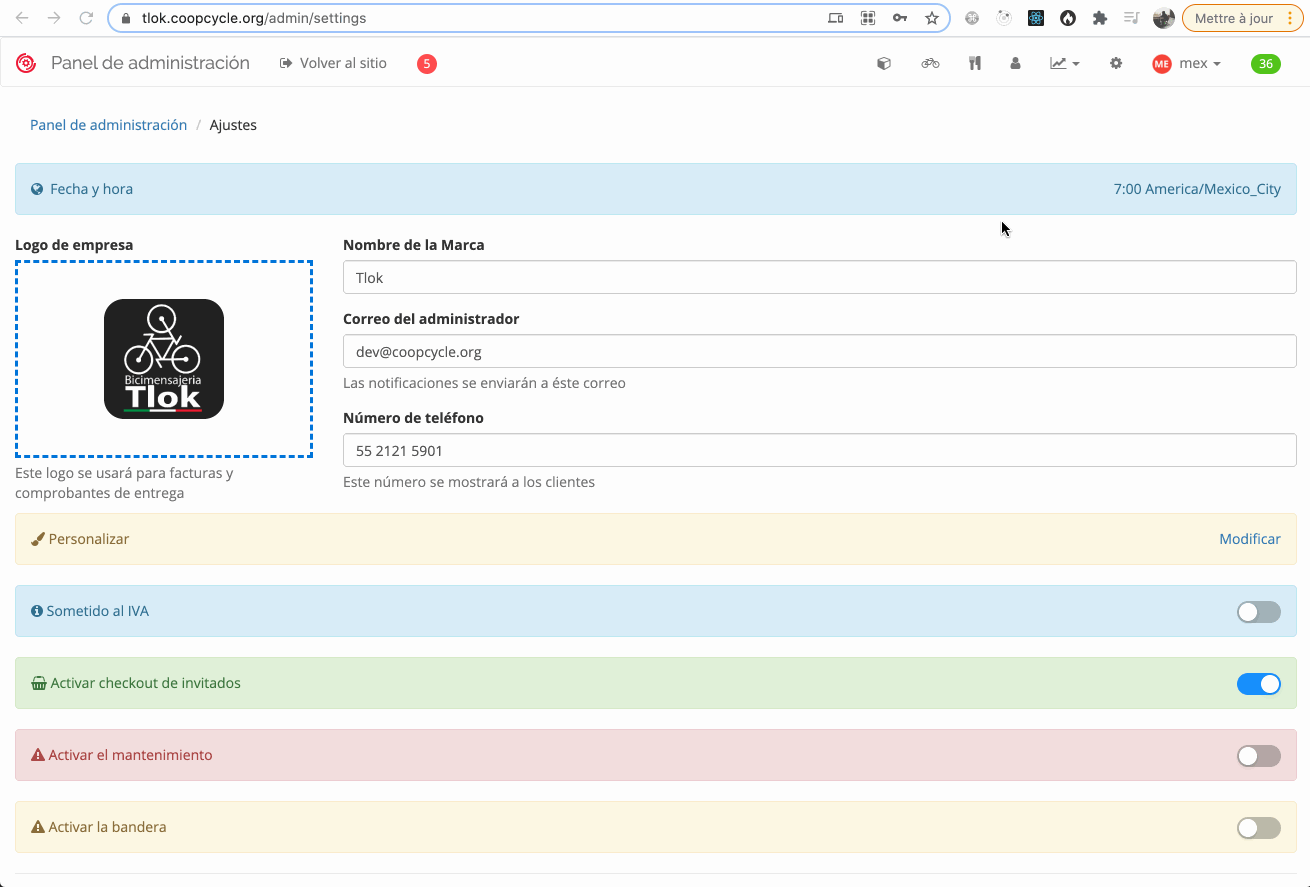Click the Activar el mantenimiento label
The image size is (1310, 887).
[130, 755]
